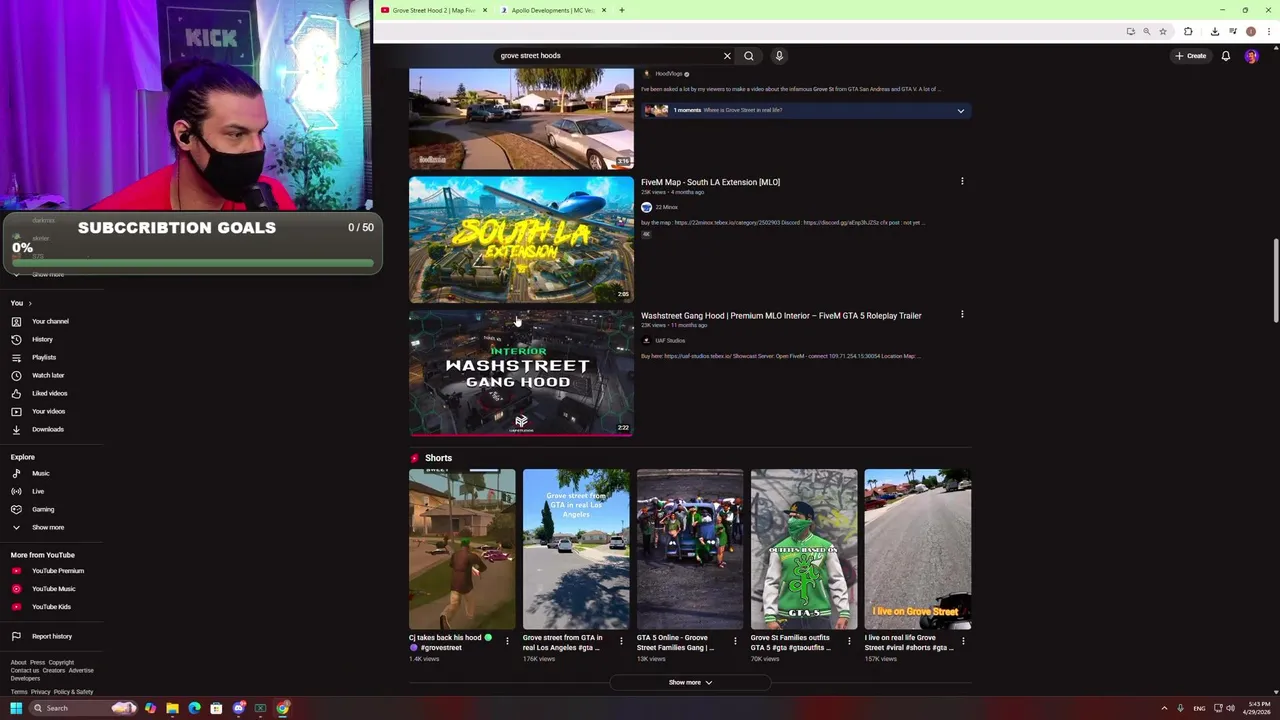Expand Show more under Shorts
This screenshot has width=1280, height=720.
tap(690, 682)
